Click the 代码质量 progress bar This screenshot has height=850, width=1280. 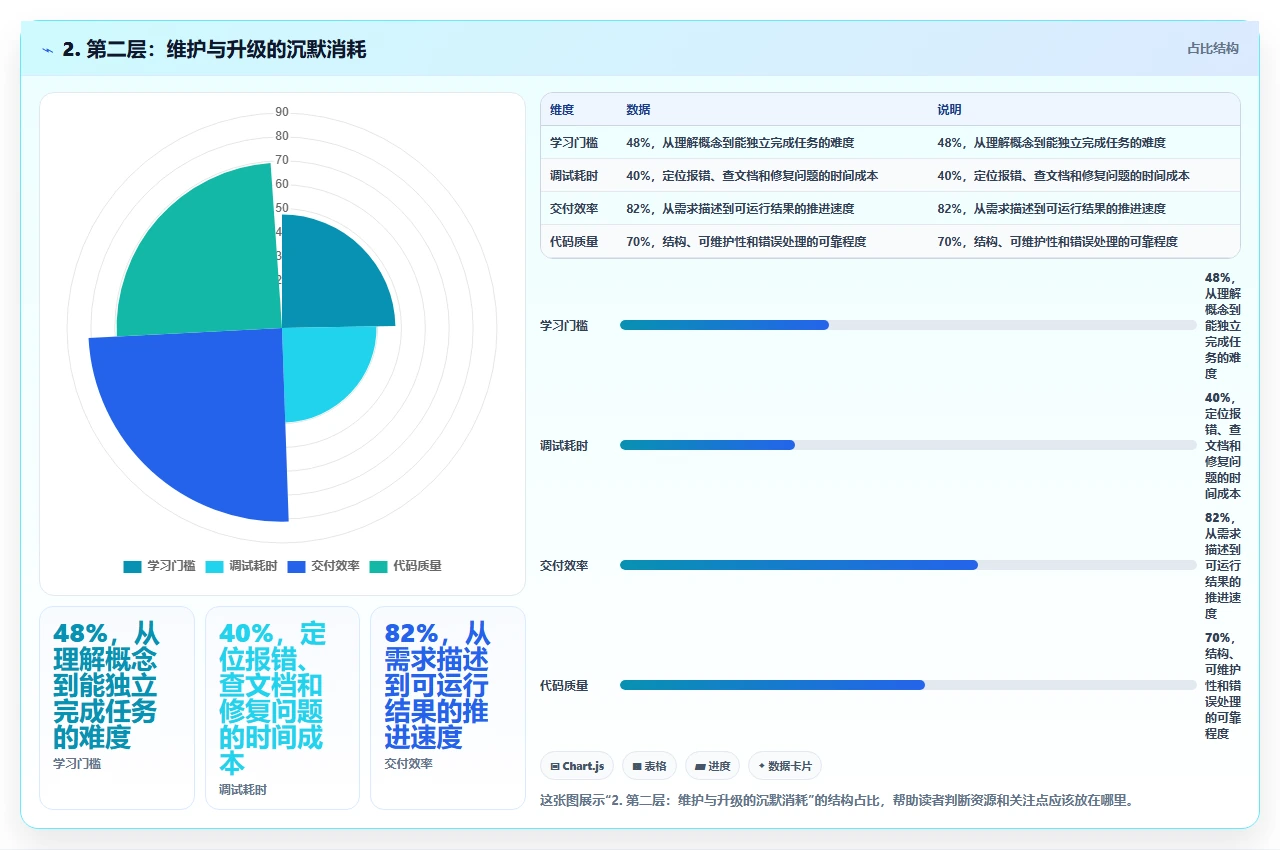[x=908, y=685]
